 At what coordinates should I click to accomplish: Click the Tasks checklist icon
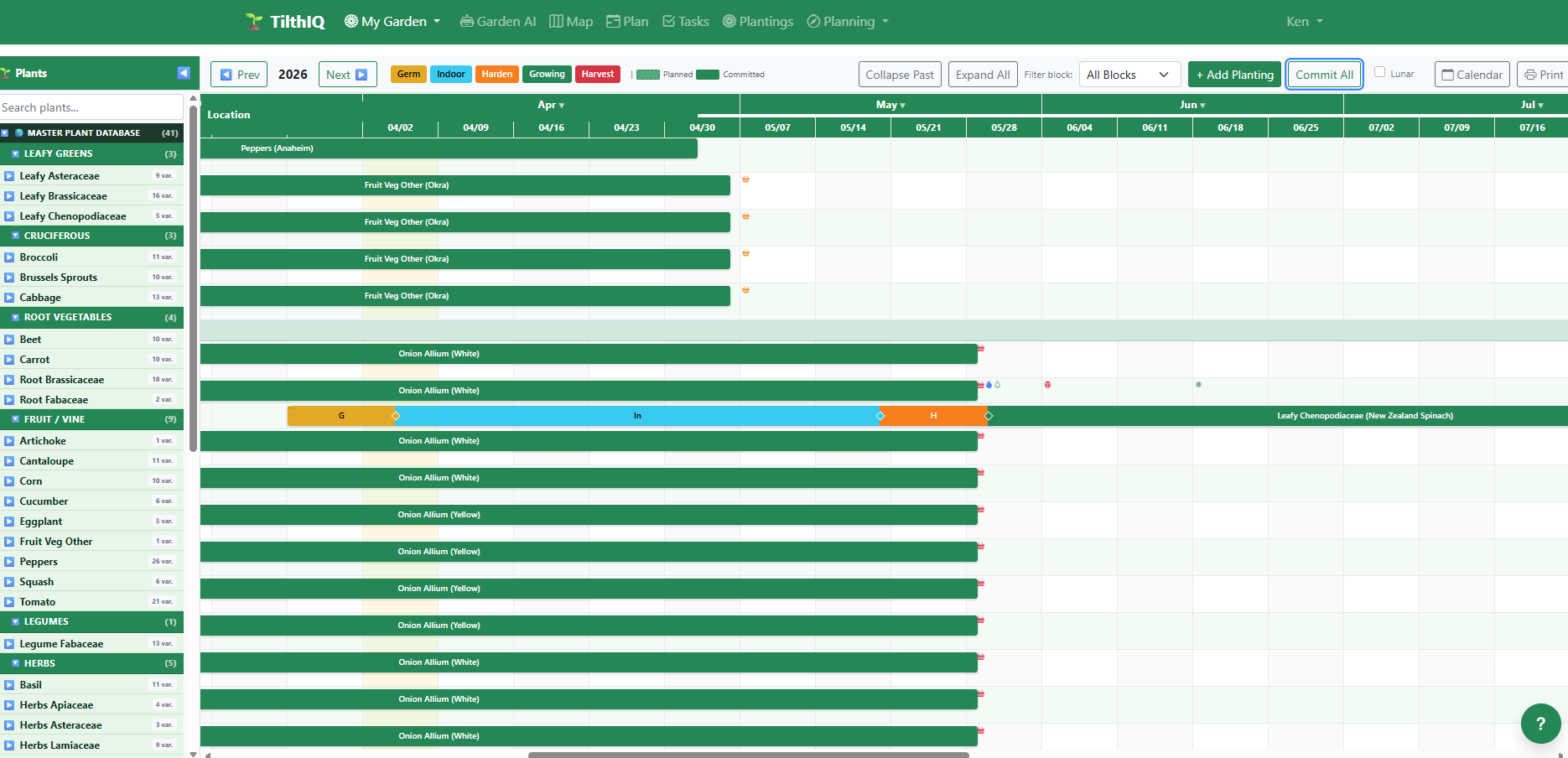(668, 21)
